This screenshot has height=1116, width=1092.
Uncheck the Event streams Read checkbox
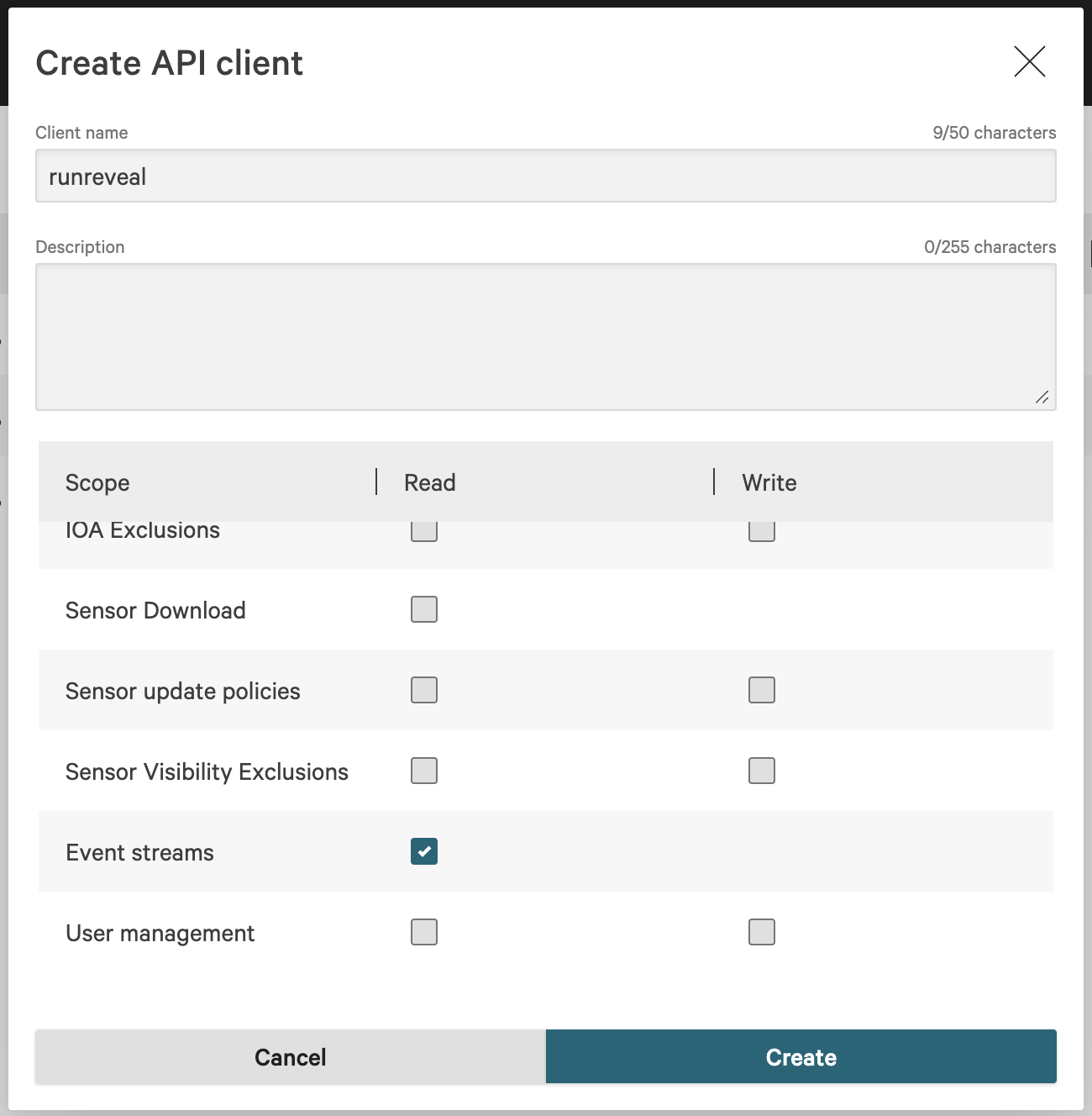click(x=424, y=851)
